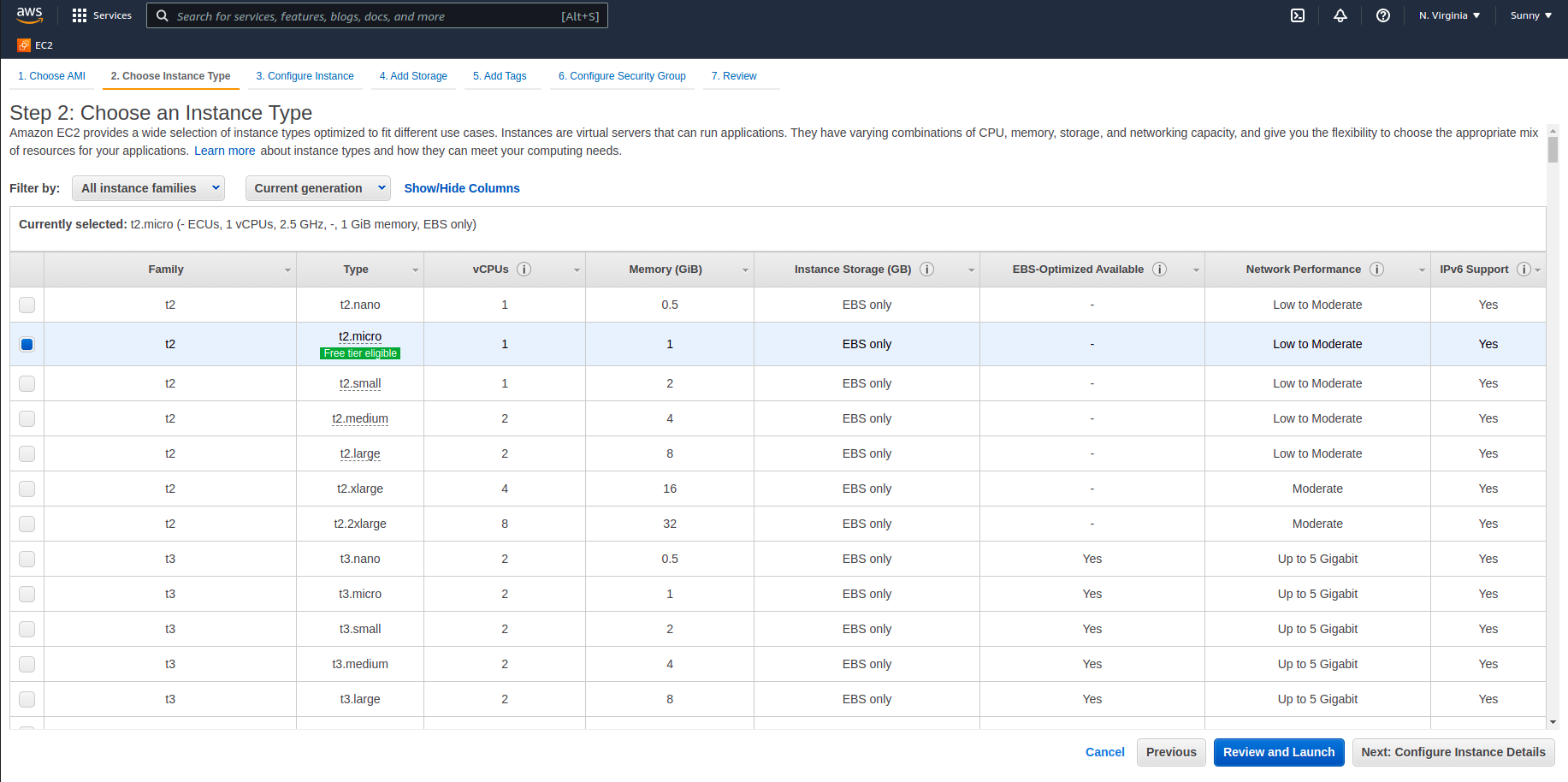The width and height of the screenshot is (1568, 782).
Task: Open the N. Virginia region selector
Action: point(1449,15)
